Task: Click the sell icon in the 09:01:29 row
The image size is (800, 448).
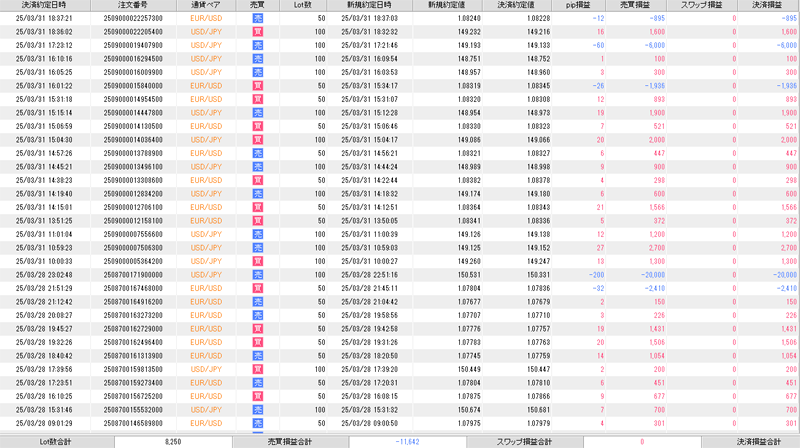Action: click(x=258, y=424)
